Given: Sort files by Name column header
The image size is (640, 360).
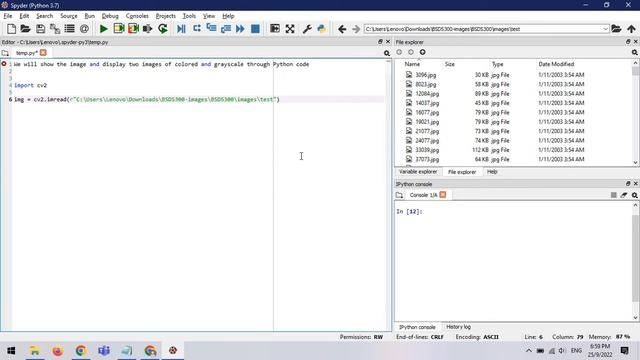Looking at the screenshot, I should (x=412, y=64).
